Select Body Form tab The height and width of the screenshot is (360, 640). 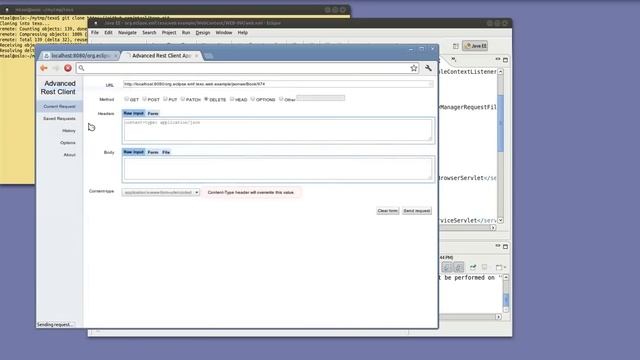point(153,152)
